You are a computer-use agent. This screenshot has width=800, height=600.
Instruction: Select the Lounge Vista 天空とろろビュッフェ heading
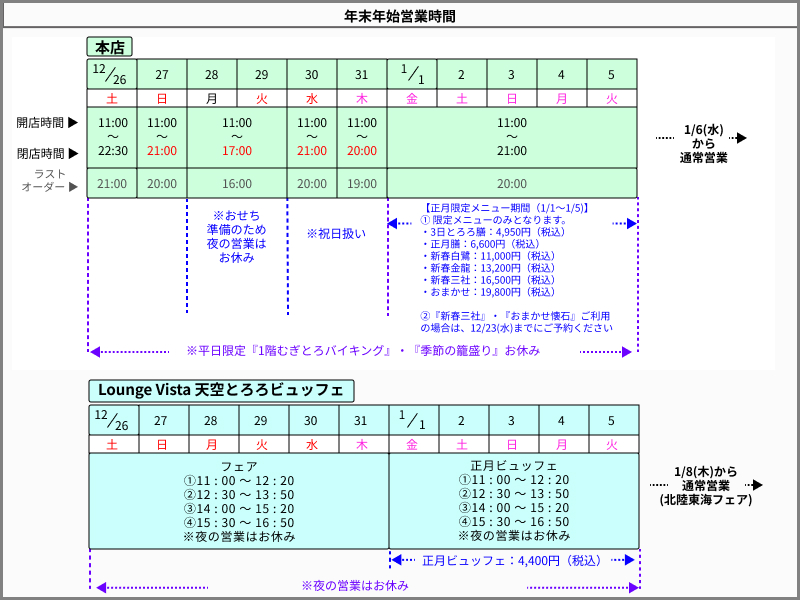pyautogui.click(x=221, y=390)
